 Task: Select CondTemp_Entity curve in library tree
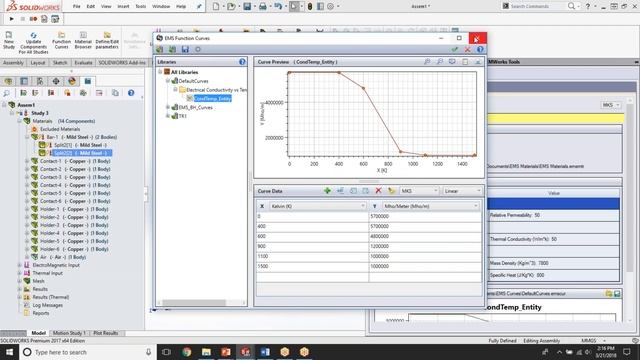(x=212, y=98)
